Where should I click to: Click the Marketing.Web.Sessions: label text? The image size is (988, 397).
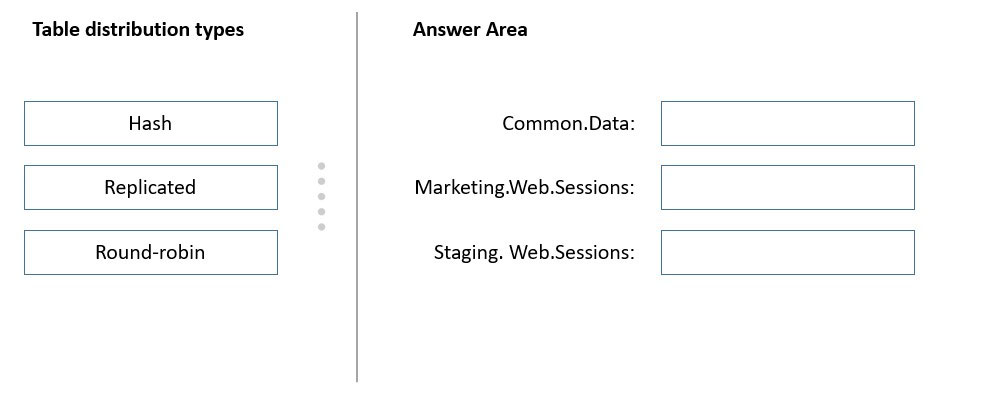(x=524, y=187)
